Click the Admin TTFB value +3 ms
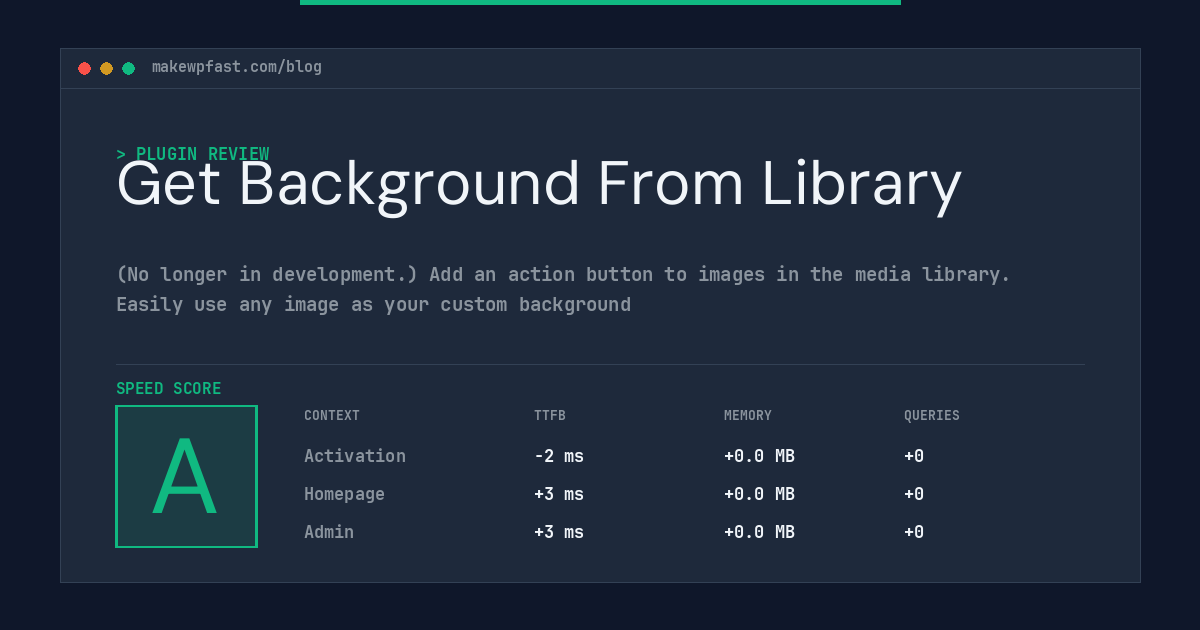This screenshot has width=1200, height=630. (559, 532)
